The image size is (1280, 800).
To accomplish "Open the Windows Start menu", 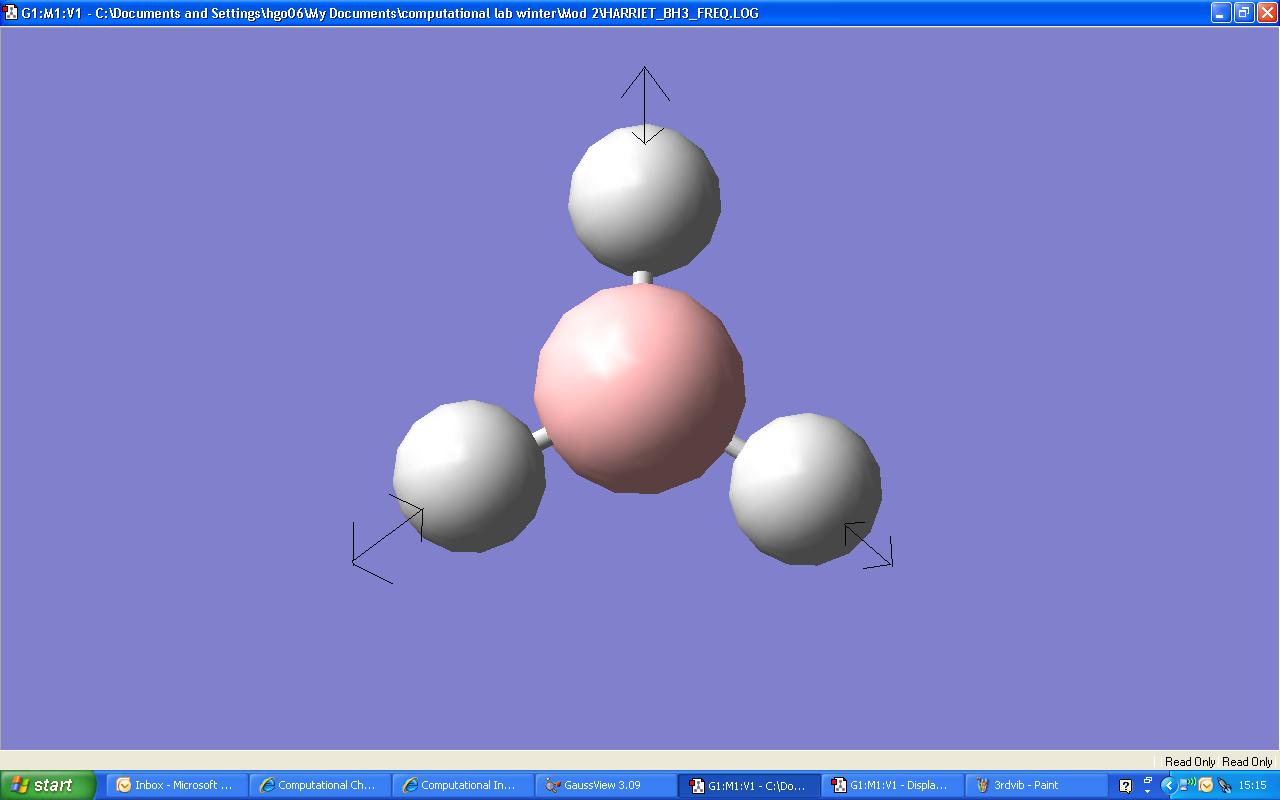I will tap(48, 785).
